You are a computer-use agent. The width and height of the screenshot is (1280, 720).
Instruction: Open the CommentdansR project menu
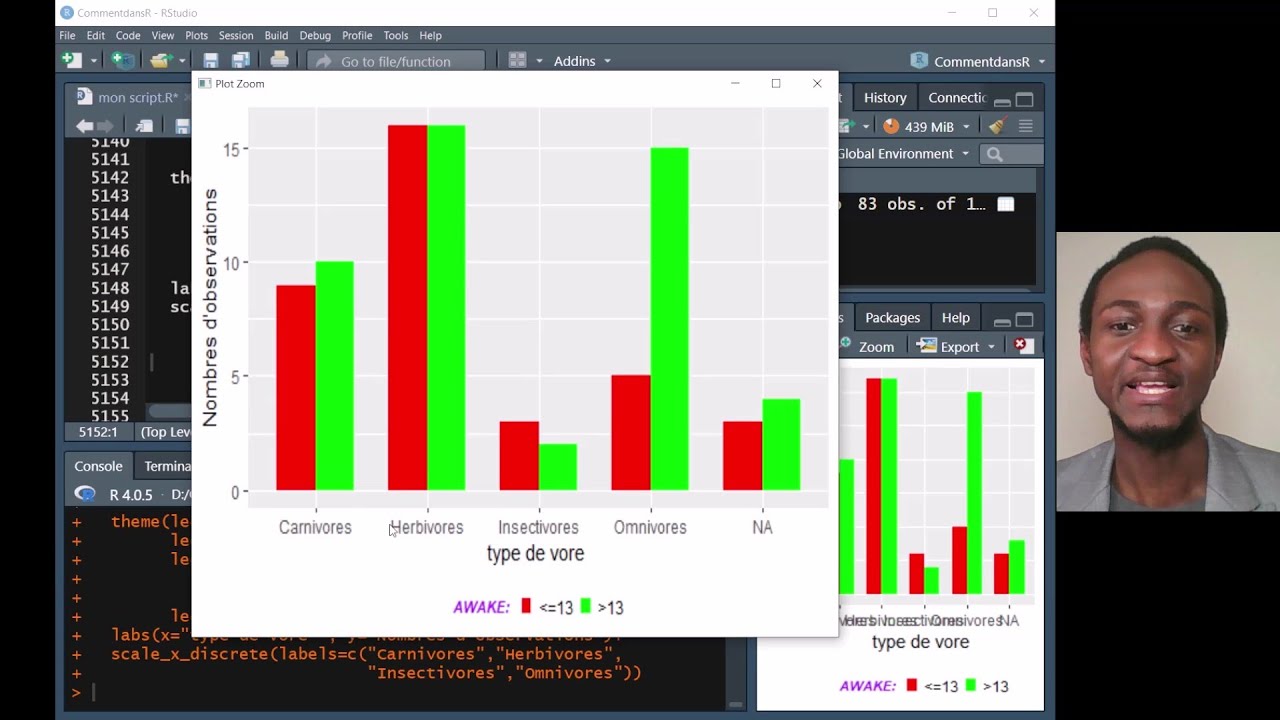979,61
